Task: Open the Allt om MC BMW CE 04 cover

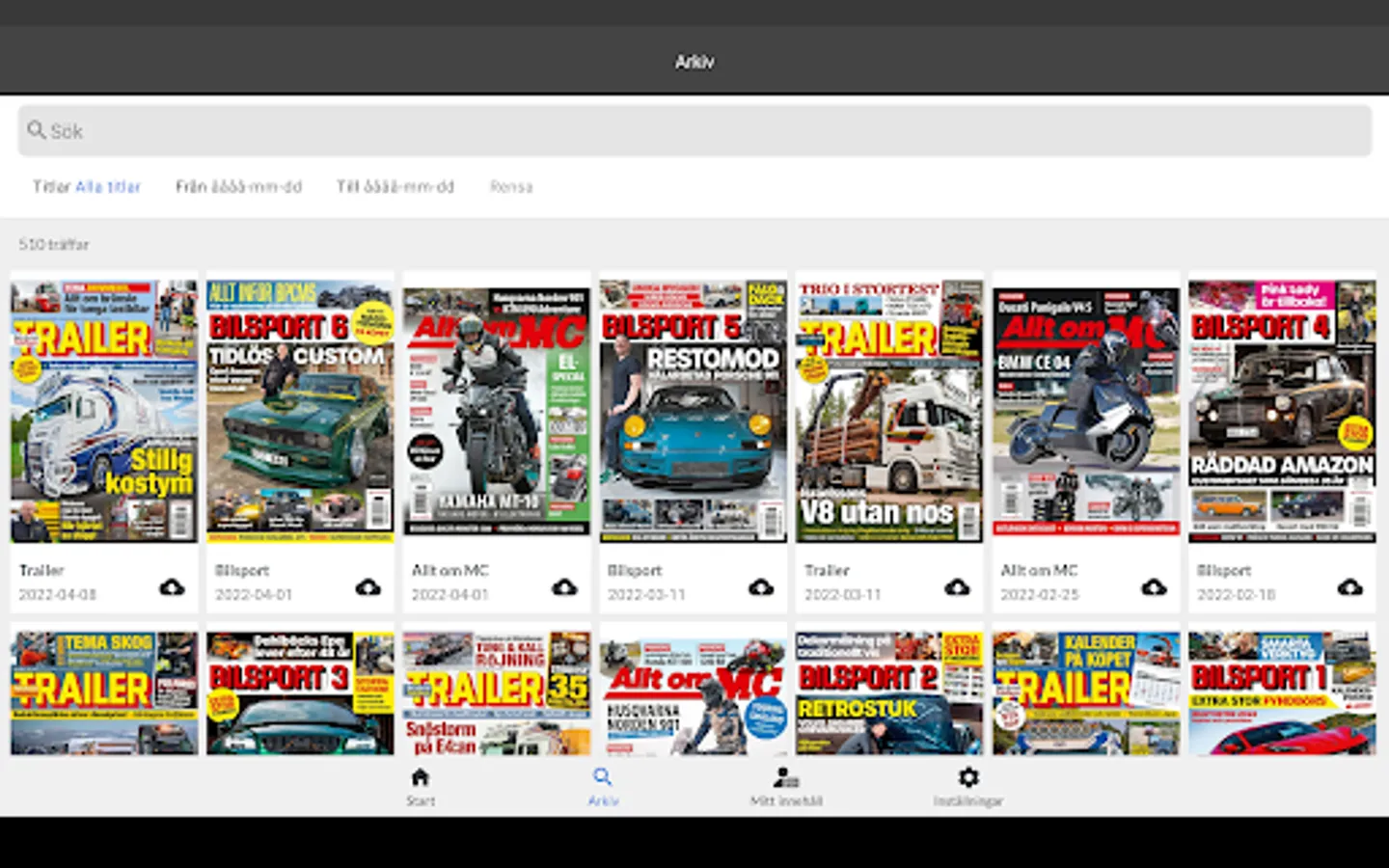Action: [1086, 411]
